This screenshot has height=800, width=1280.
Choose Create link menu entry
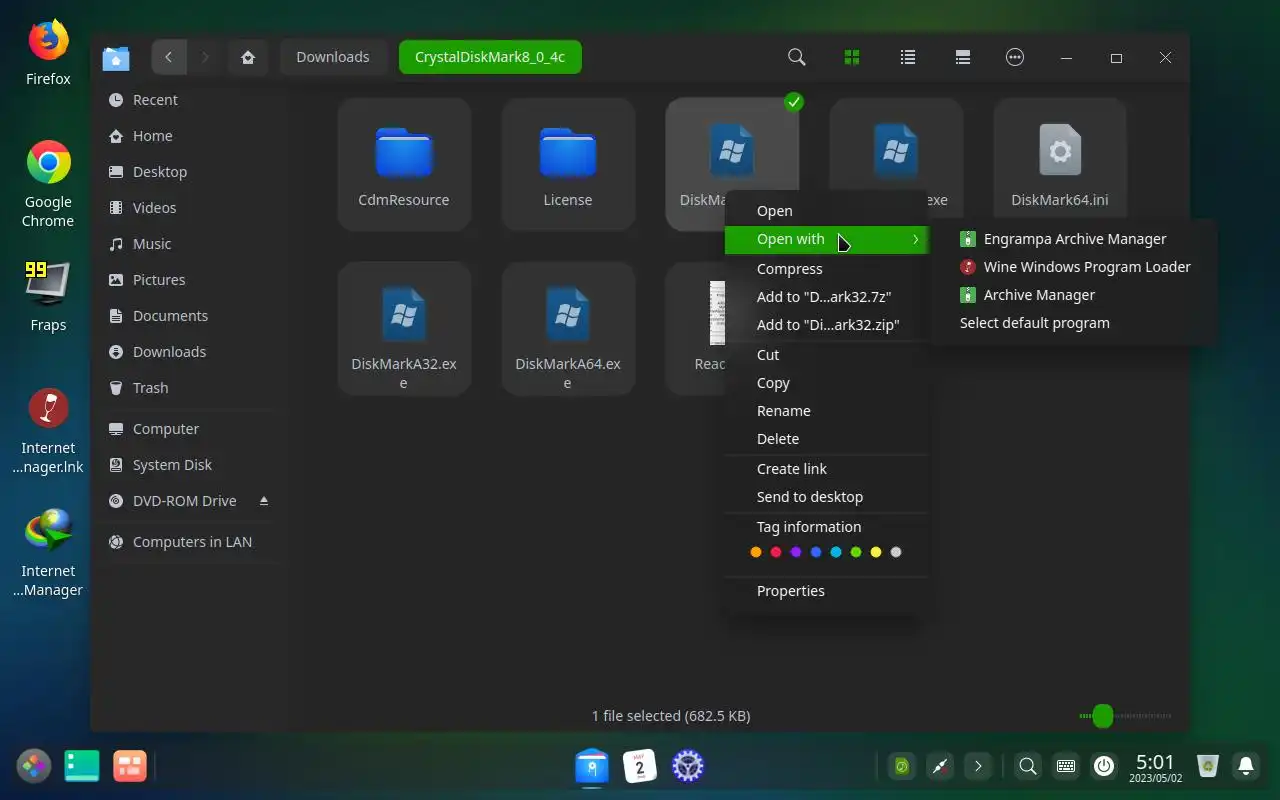827,469
